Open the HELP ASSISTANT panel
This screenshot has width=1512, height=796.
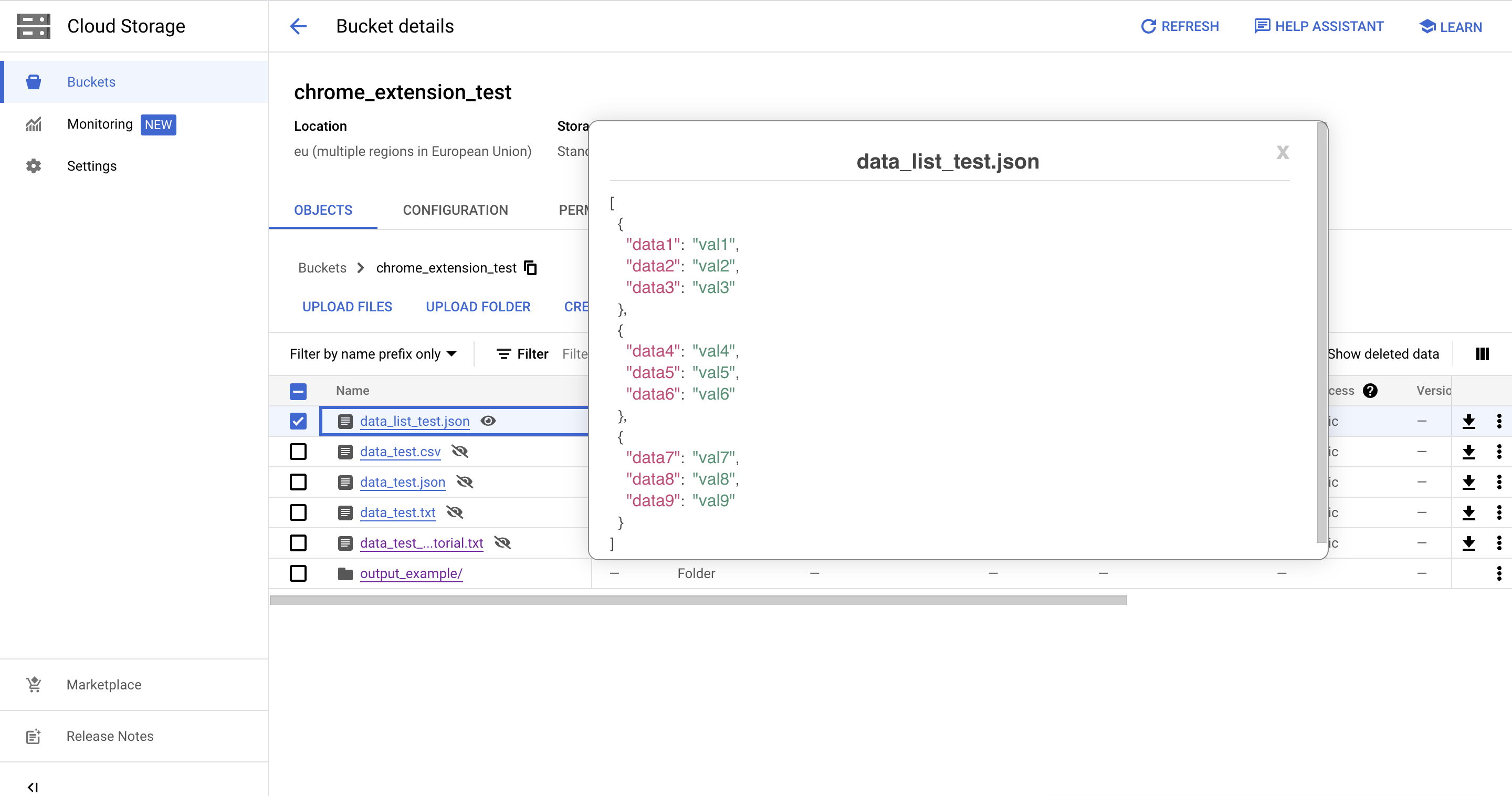pyautogui.click(x=1318, y=26)
